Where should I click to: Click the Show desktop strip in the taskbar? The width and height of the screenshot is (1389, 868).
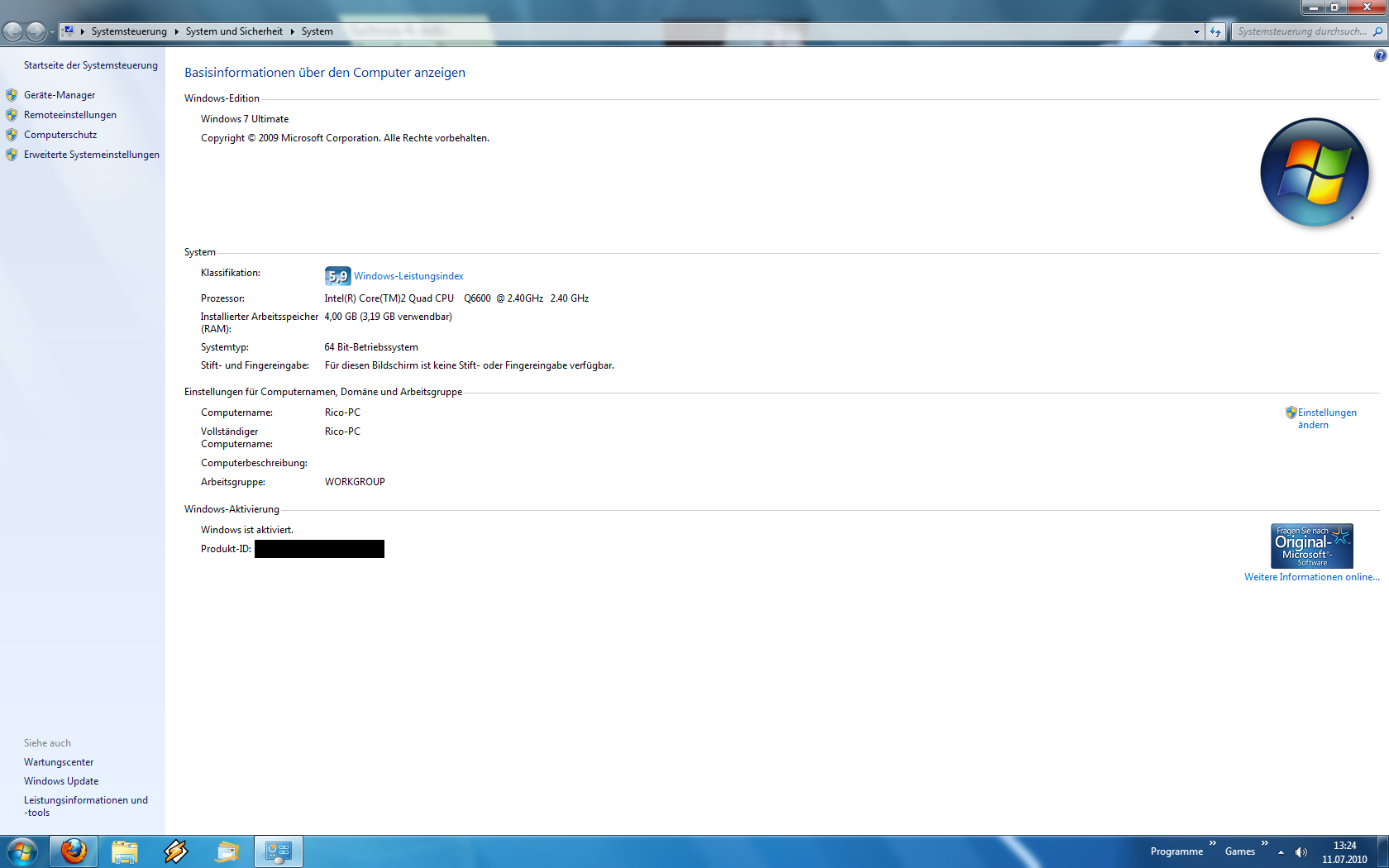pyautogui.click(x=1382, y=851)
